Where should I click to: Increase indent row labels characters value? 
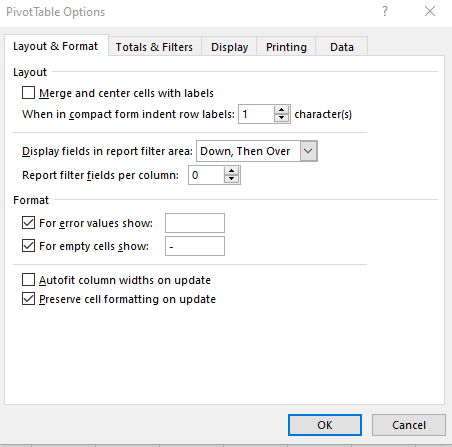click(281, 110)
